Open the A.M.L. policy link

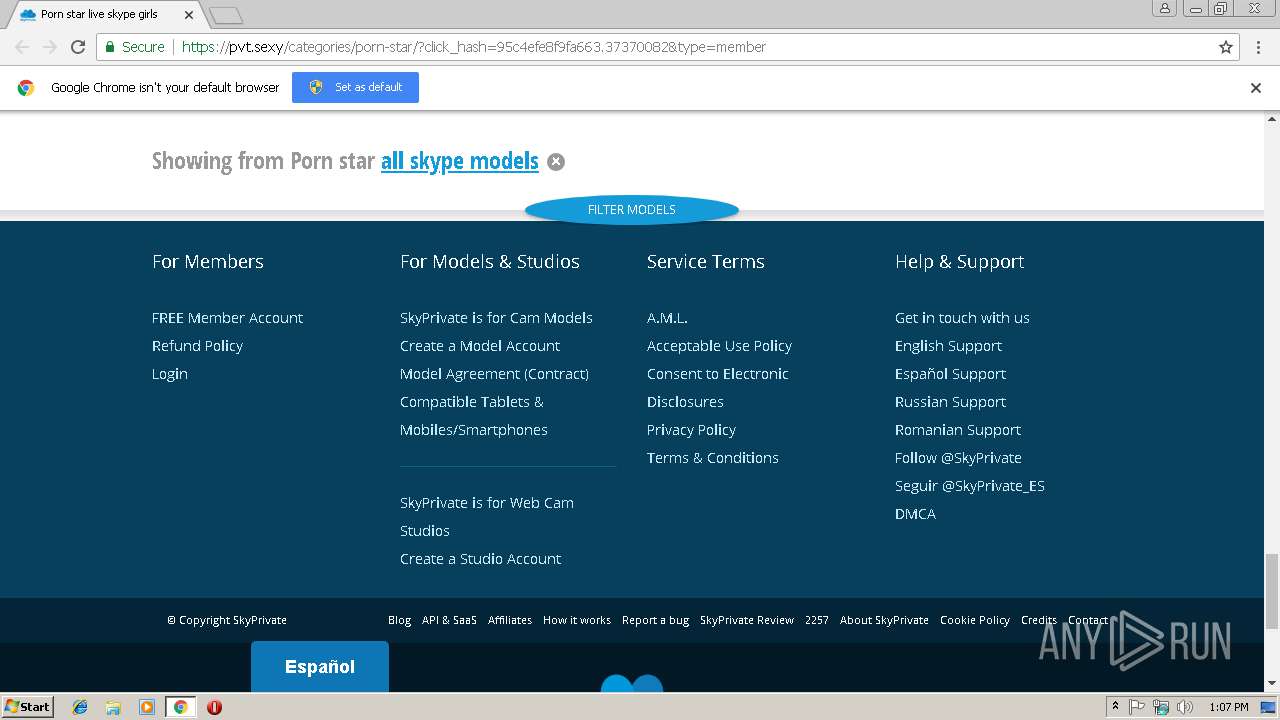pos(667,318)
